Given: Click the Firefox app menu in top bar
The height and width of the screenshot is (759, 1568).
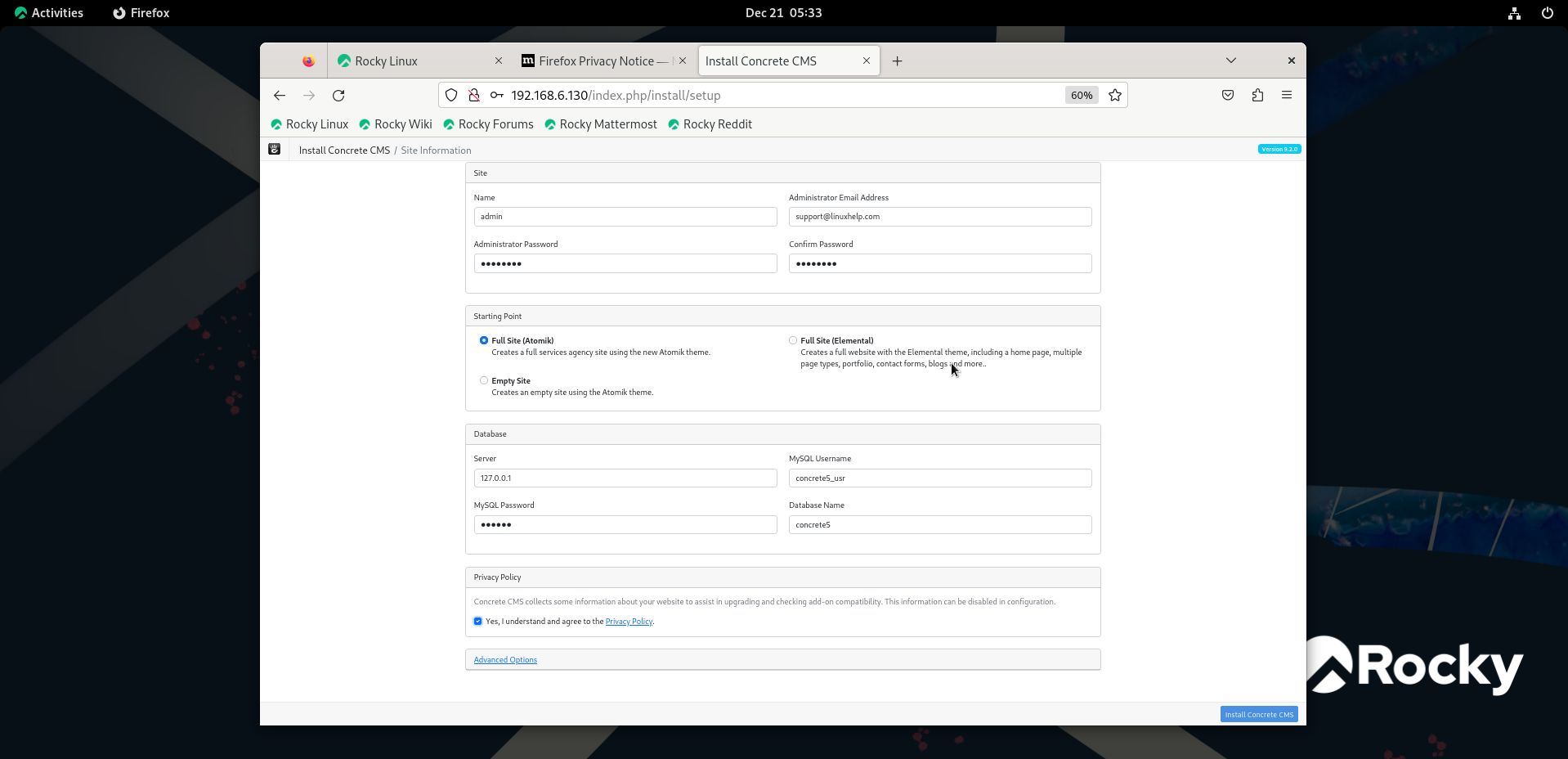Looking at the screenshot, I should point(141,13).
